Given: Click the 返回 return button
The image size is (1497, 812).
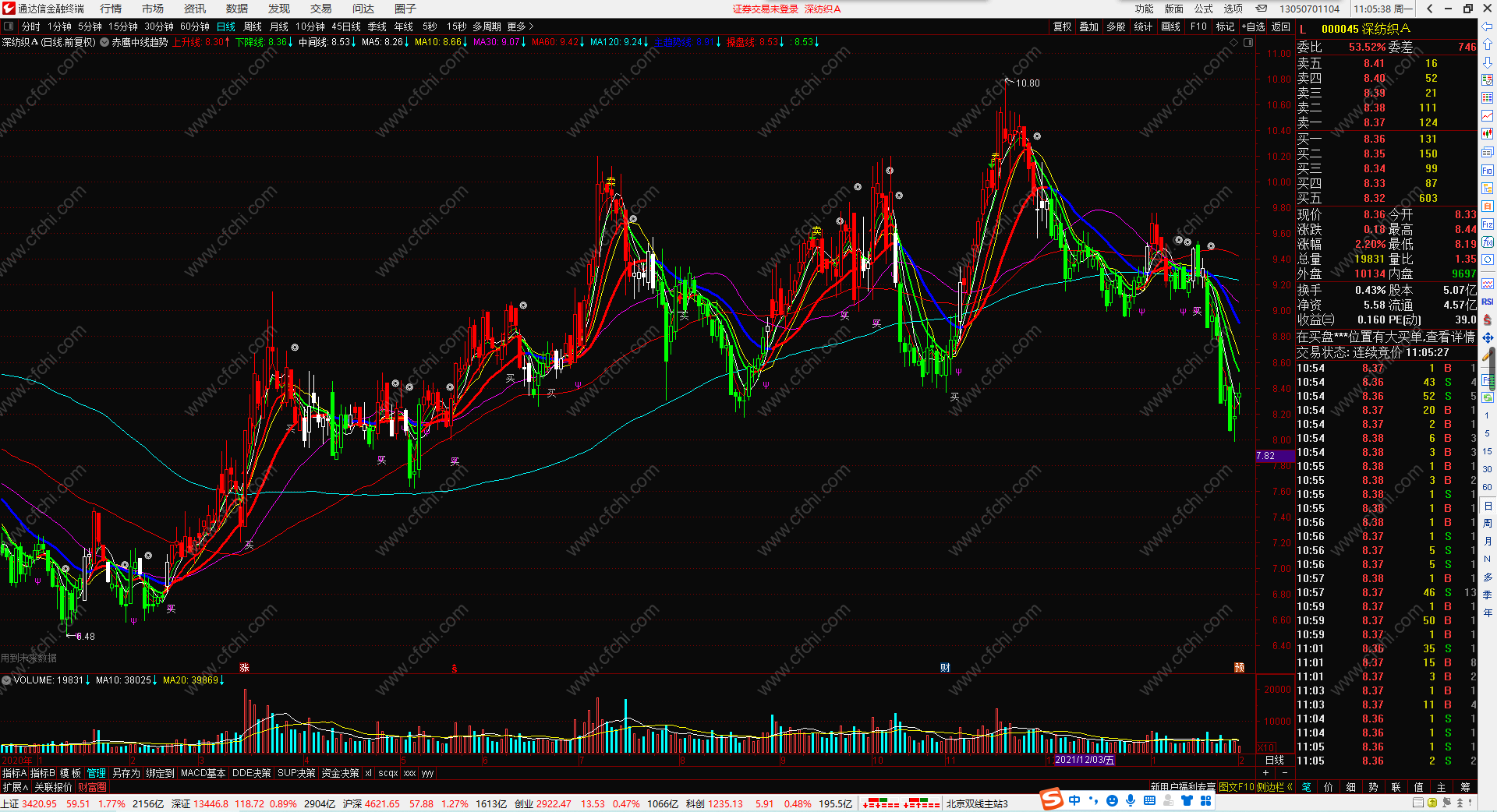Looking at the screenshot, I should (1281, 26).
